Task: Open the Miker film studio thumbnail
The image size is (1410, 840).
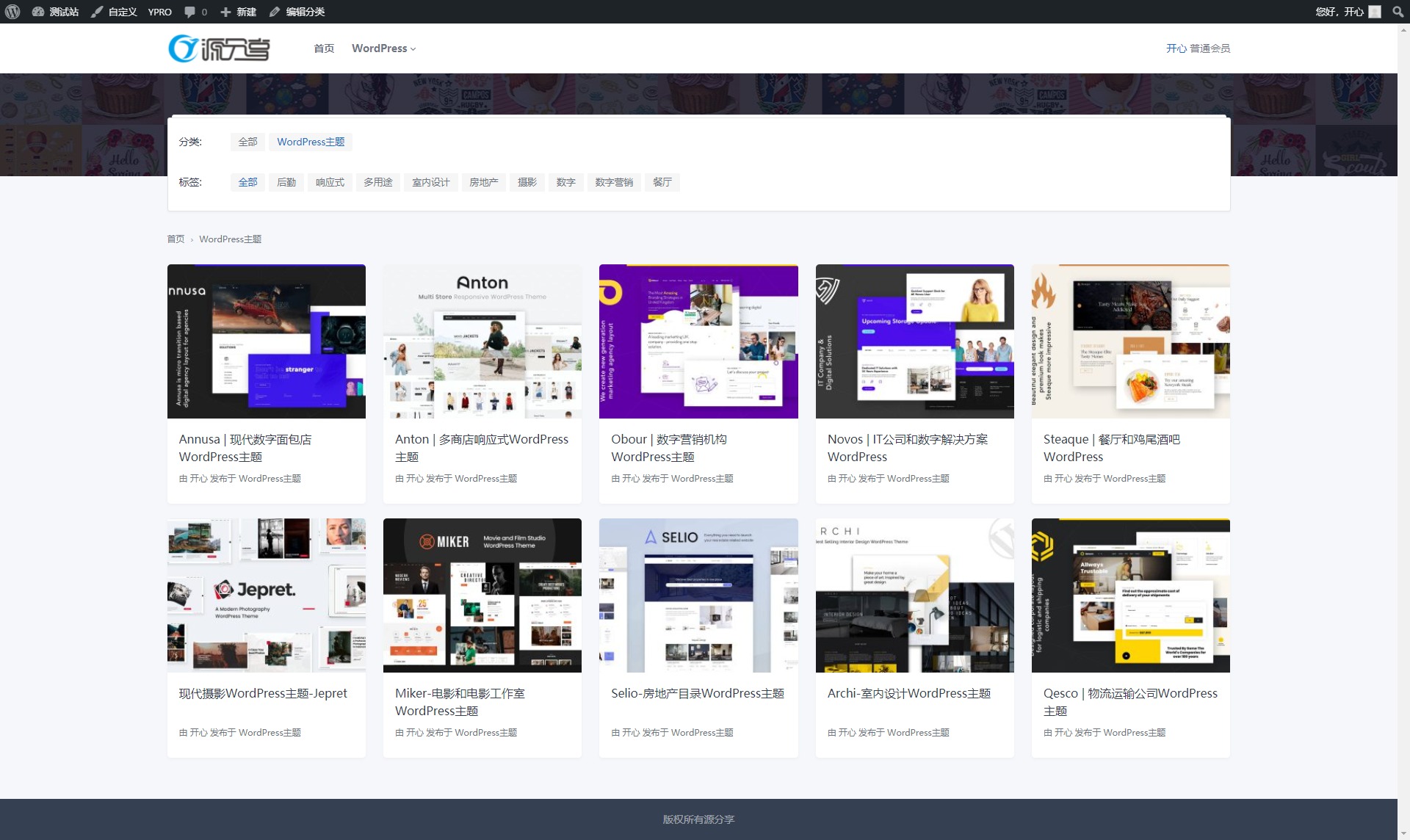Action: [482, 595]
